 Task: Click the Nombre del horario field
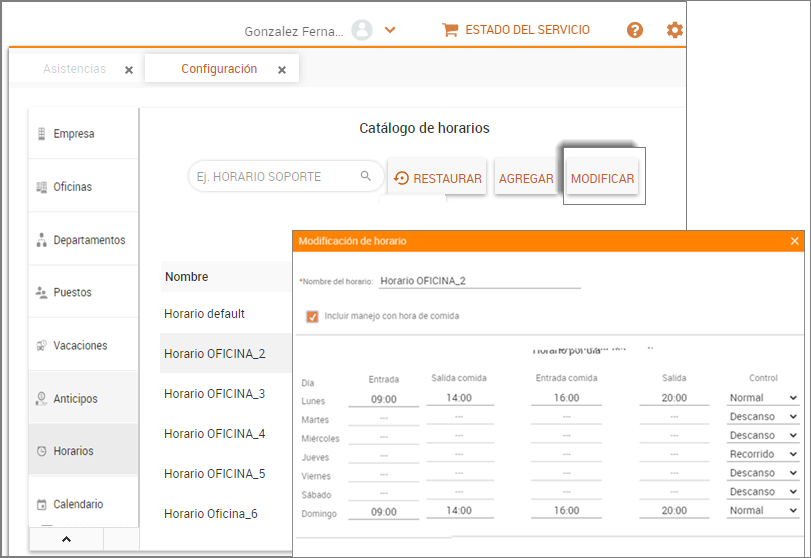coord(480,281)
